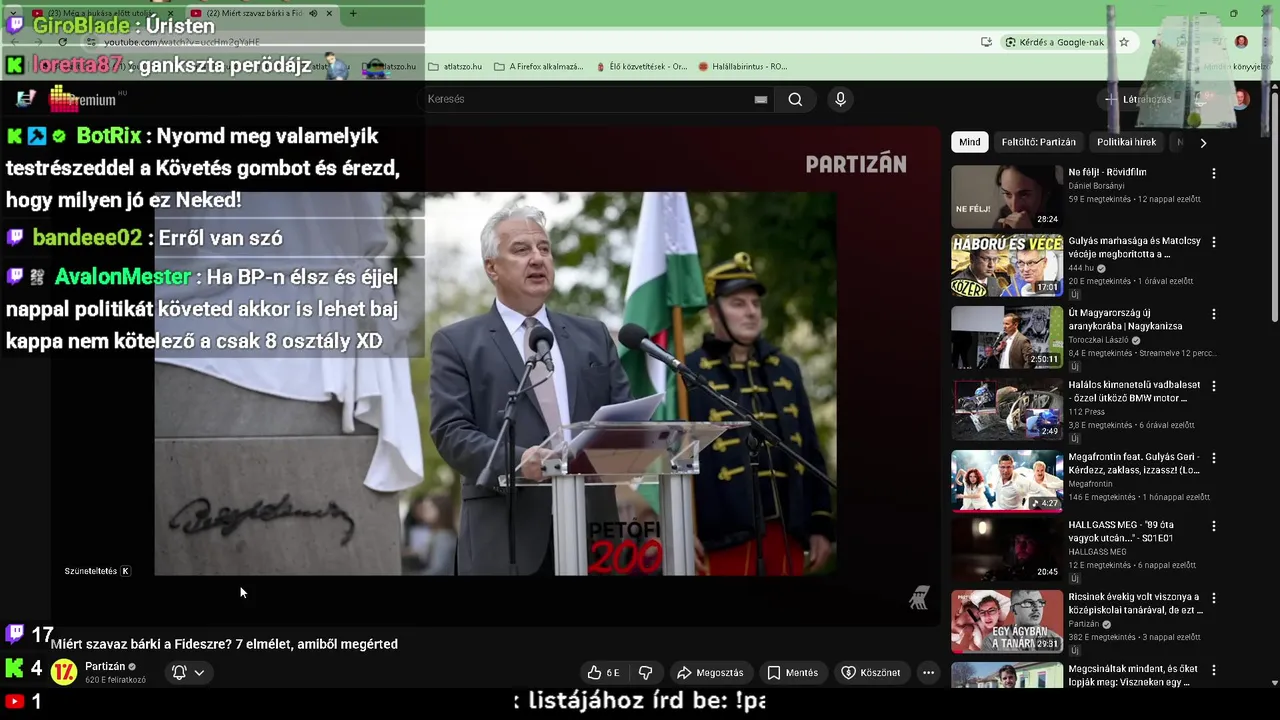Image resolution: width=1280 pixels, height=720 pixels.
Task: Open more actions three-dot menu below video
Action: (x=928, y=673)
